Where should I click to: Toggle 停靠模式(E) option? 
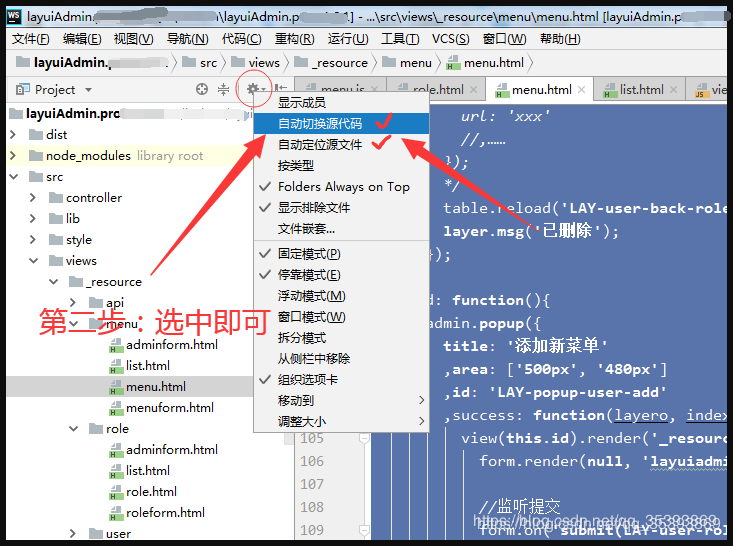341,275
